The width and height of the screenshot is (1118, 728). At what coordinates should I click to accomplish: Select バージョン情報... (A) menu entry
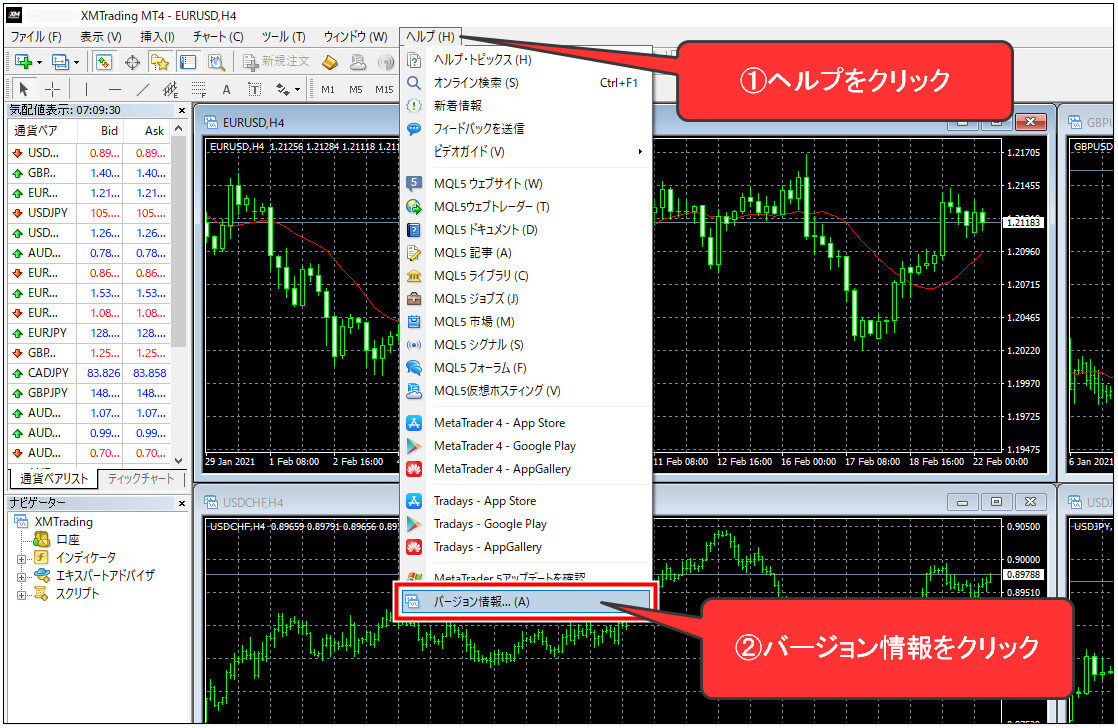(526, 602)
